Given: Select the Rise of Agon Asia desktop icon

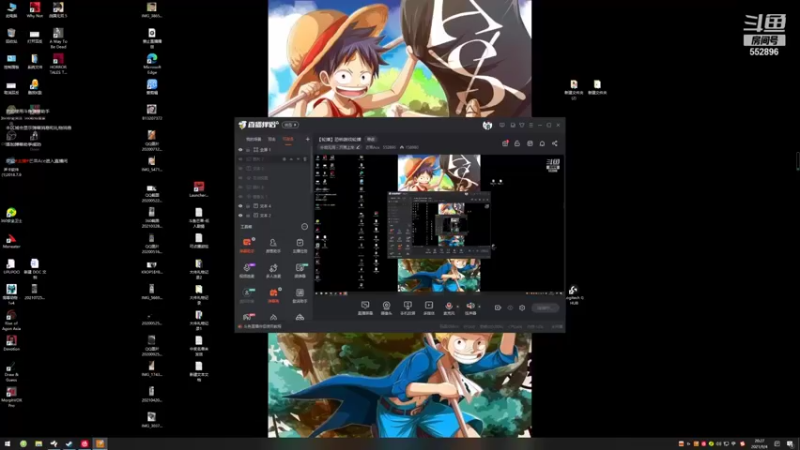Looking at the screenshot, I should [11, 320].
